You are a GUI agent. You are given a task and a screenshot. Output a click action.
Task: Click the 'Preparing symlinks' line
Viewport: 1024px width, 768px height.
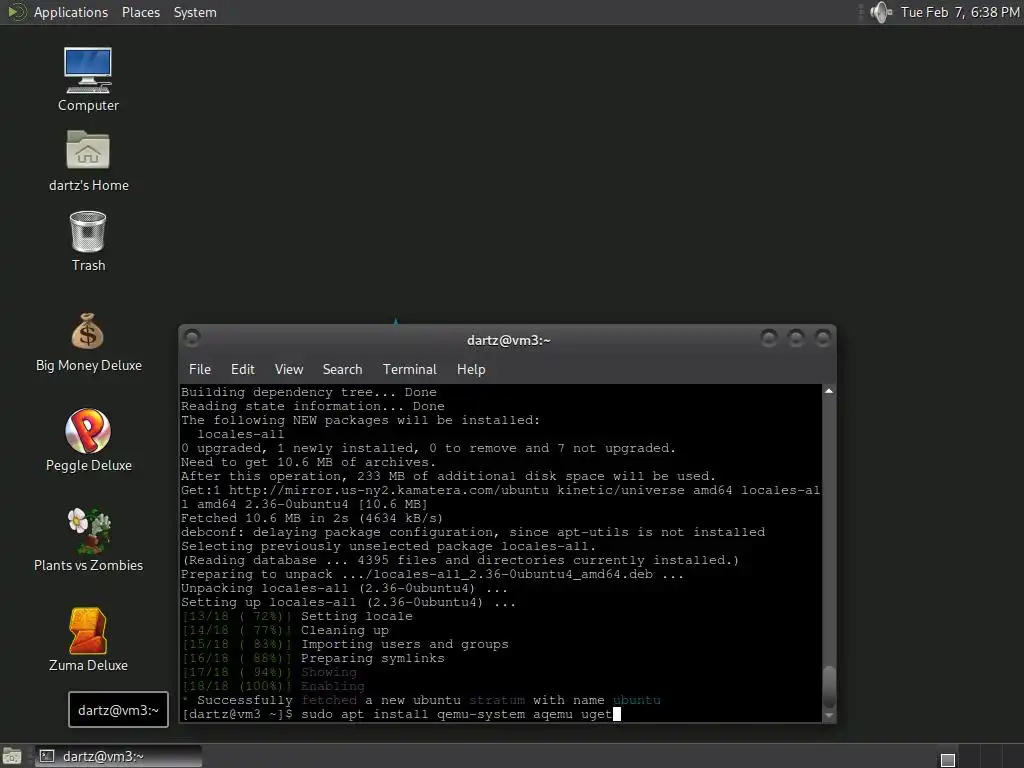[x=313, y=658]
